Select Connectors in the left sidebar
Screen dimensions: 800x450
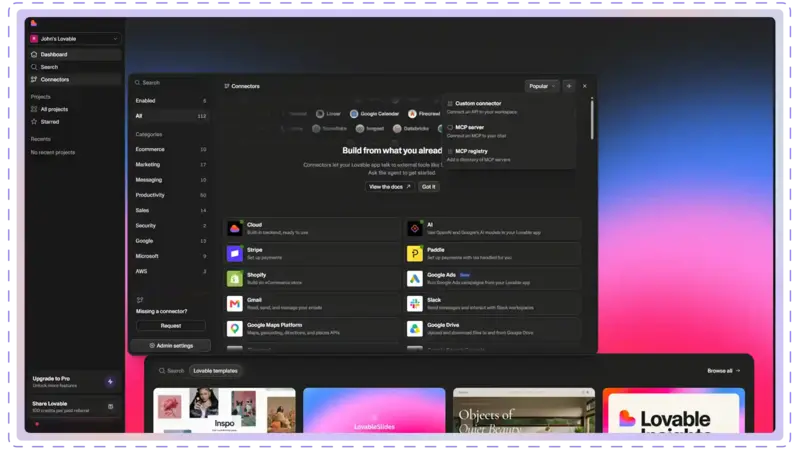tap(75, 80)
